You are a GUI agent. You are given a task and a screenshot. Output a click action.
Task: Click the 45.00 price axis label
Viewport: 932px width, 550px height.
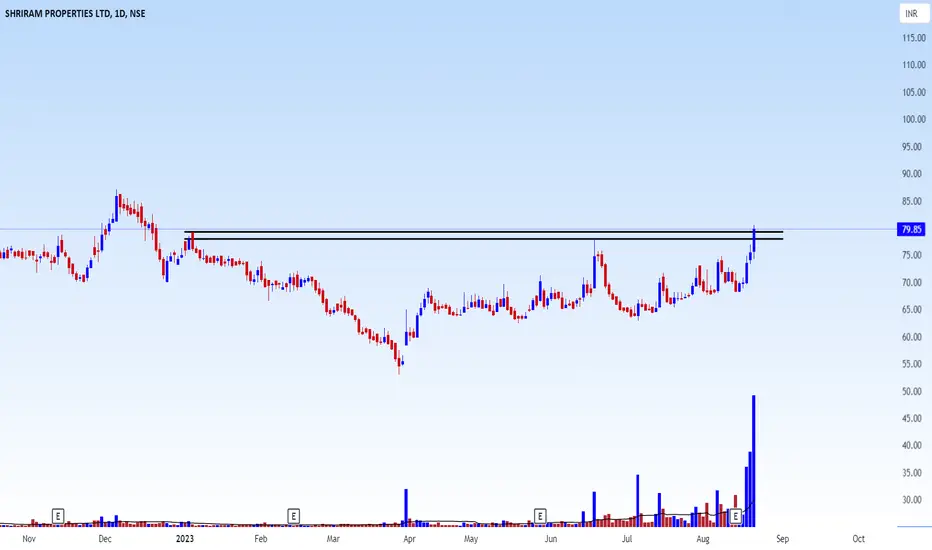tap(914, 418)
